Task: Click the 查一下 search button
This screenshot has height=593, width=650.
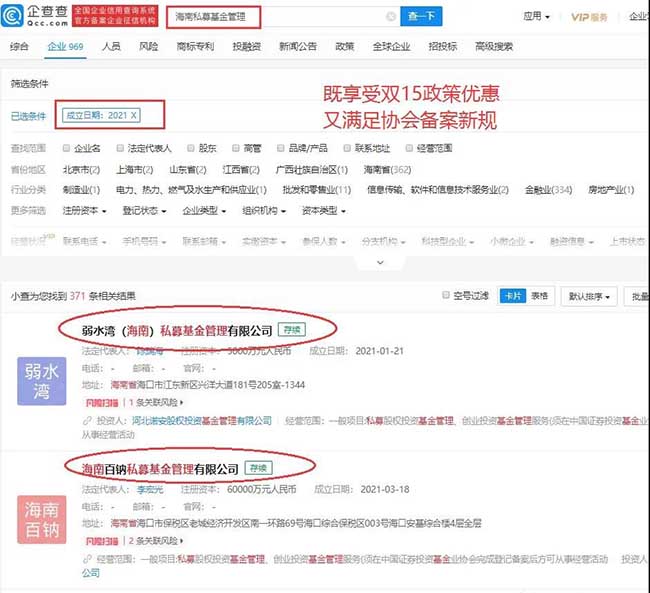Action: tap(421, 17)
